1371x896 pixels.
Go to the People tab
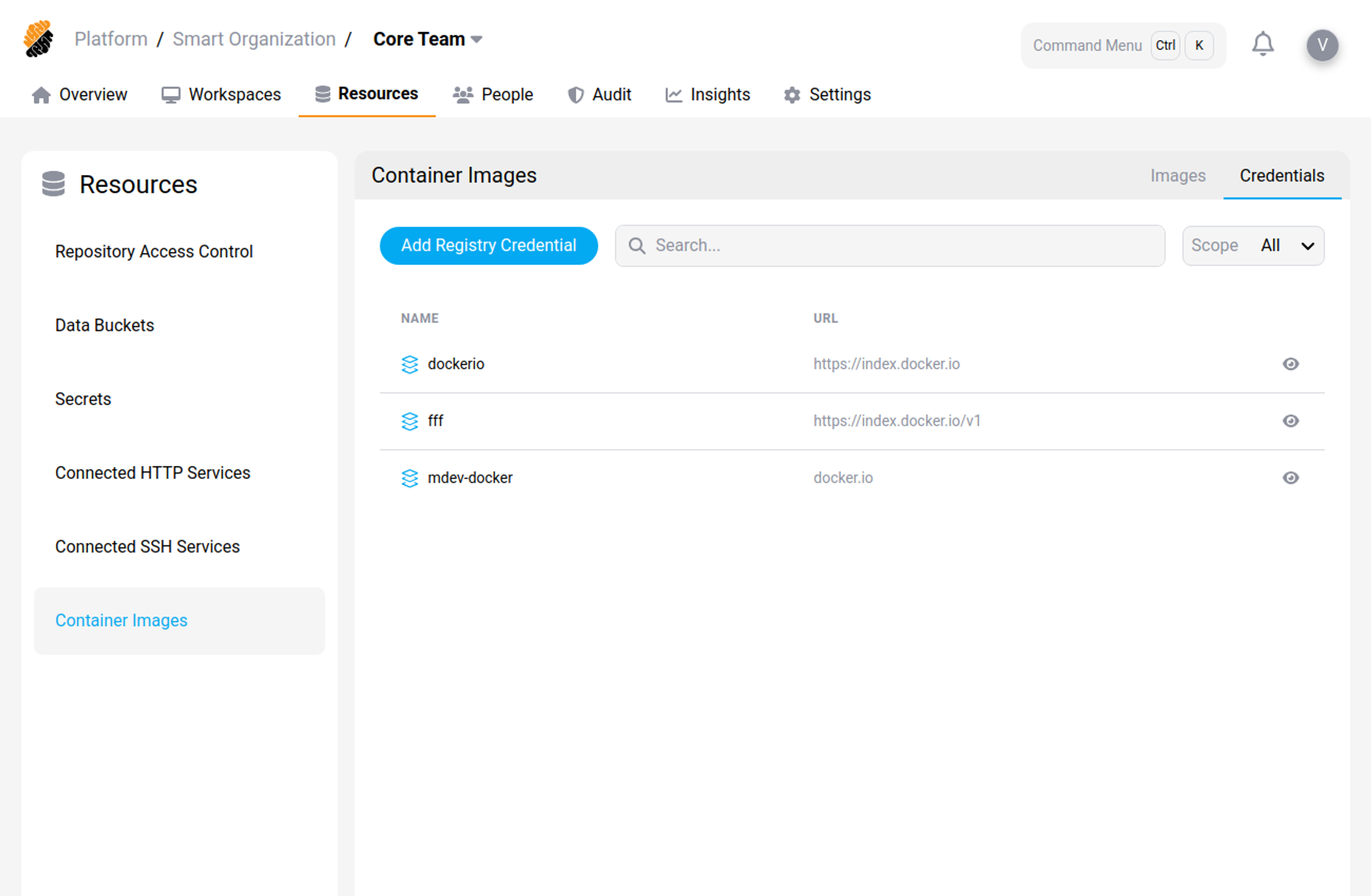pos(493,94)
